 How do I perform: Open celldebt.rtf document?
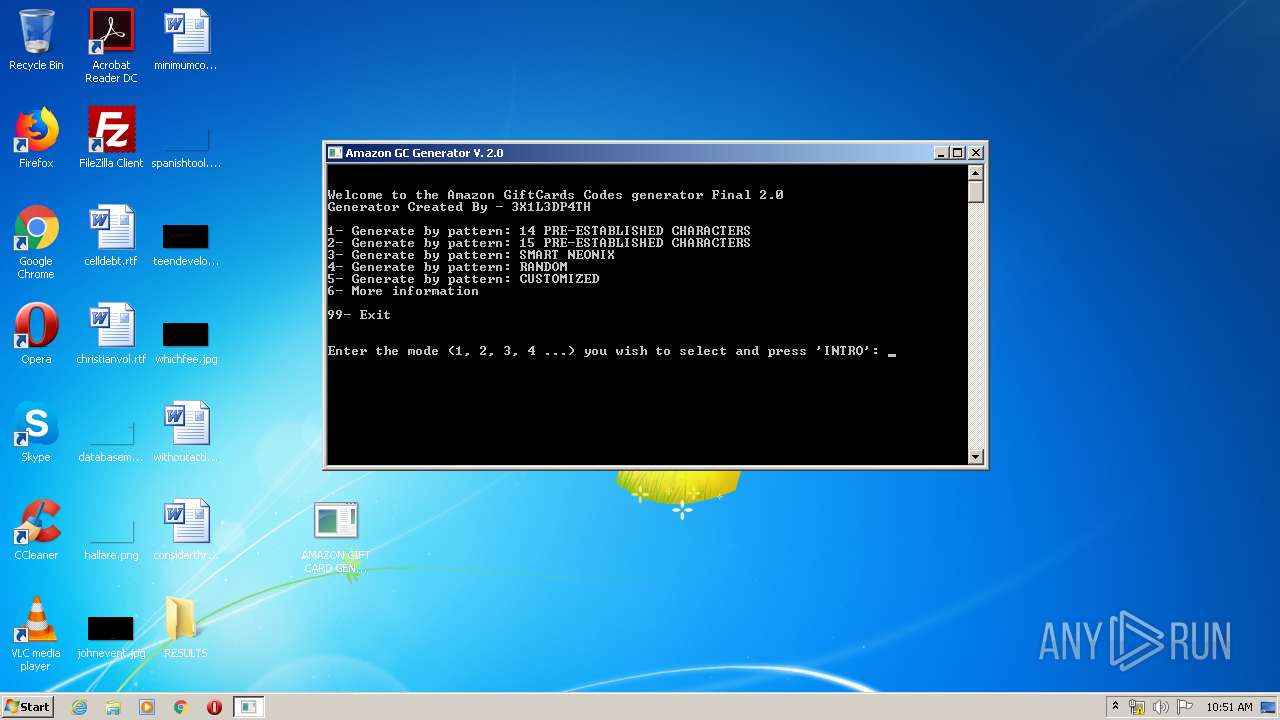point(111,236)
